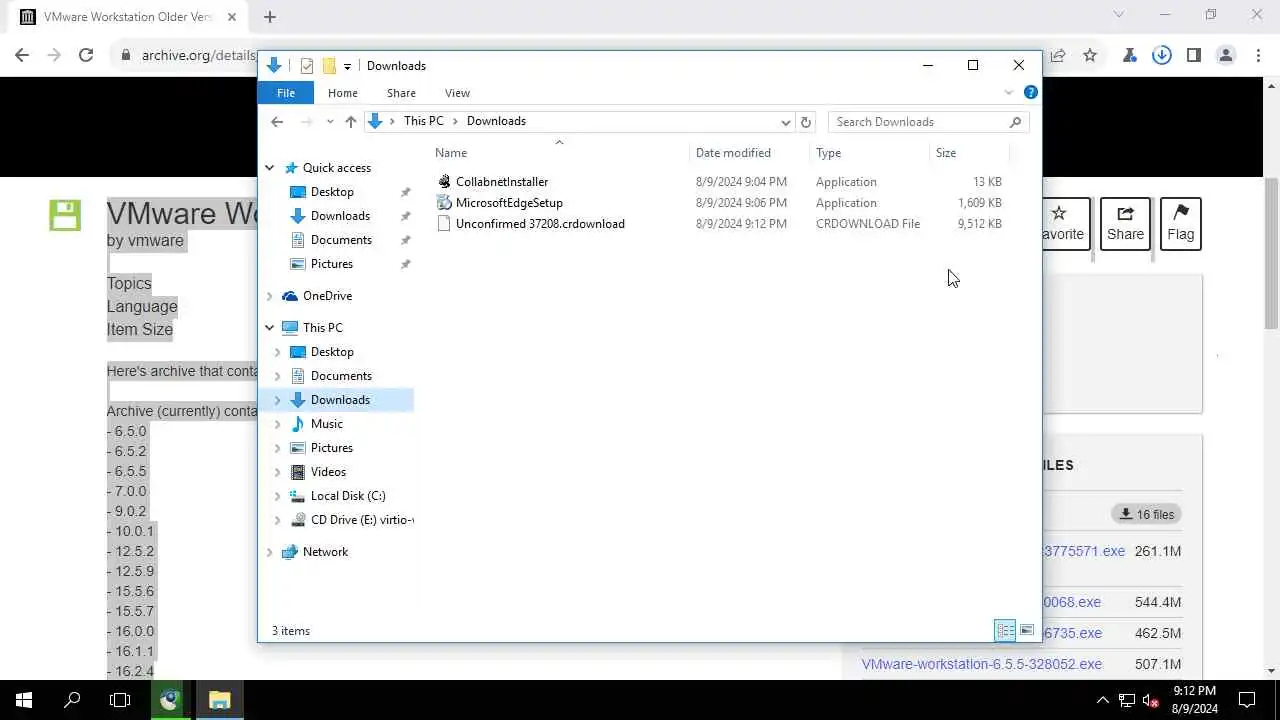Viewport: 1280px width, 720px height.
Task: Go up one folder level
Action: tap(350, 122)
